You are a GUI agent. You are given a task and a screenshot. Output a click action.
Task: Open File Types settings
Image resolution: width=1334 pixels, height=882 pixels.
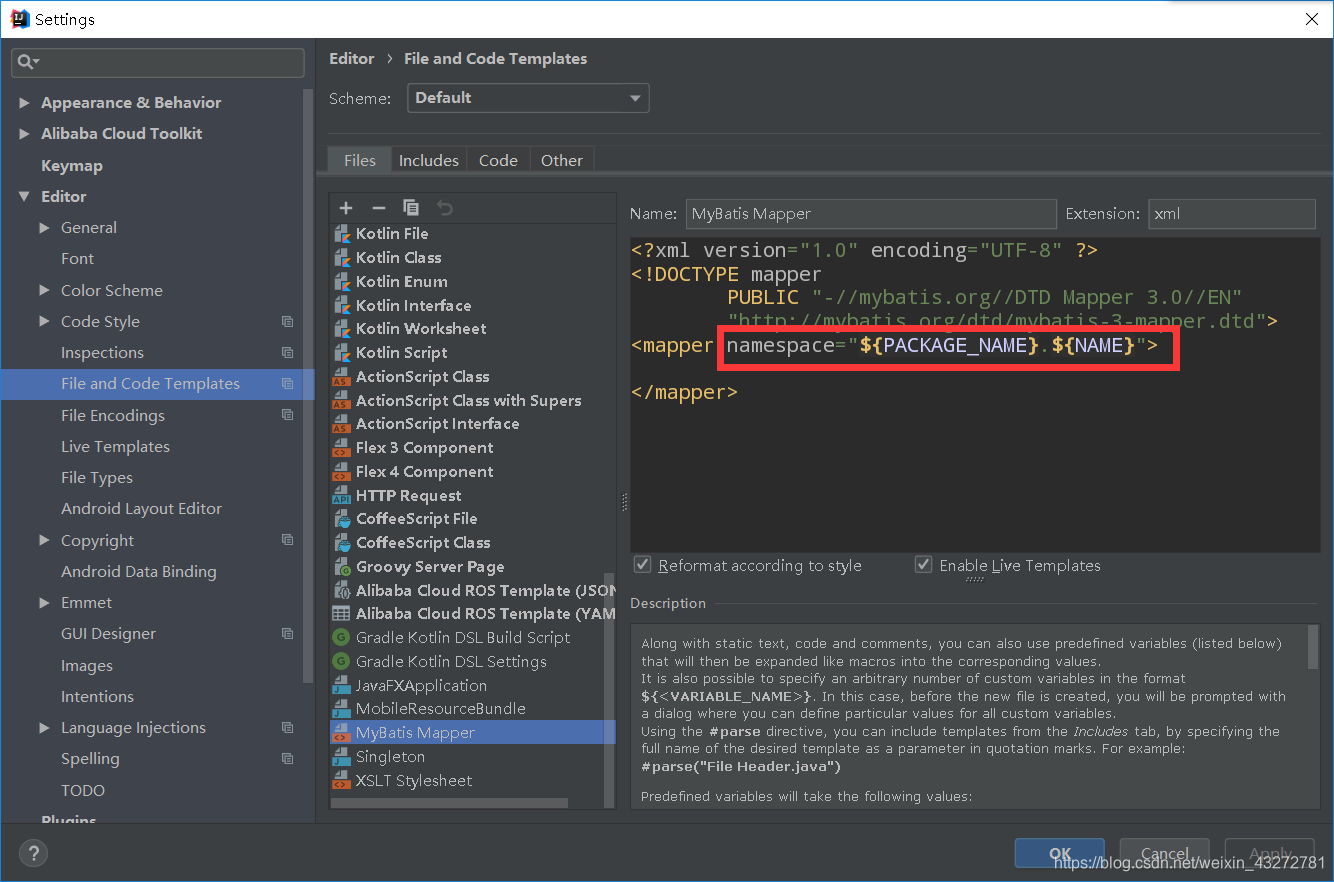[97, 478]
